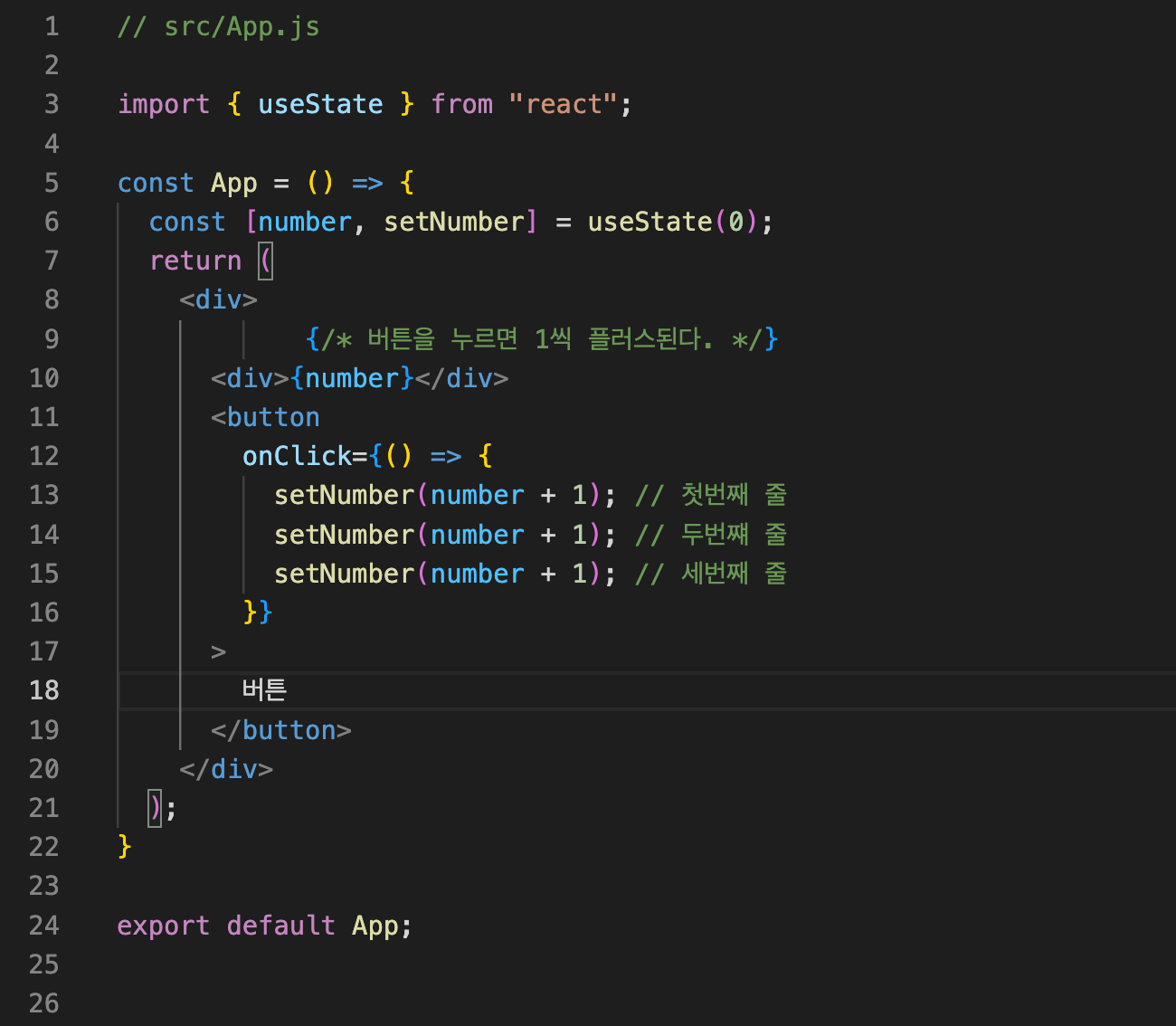
Task: Click 'App' in the line 5 declaration
Action: coord(234,184)
